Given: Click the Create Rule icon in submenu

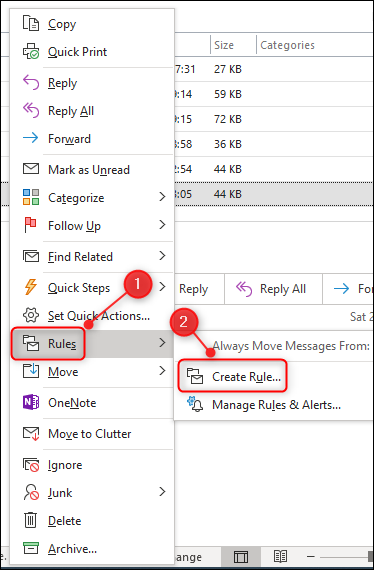Looking at the screenshot, I should tap(195, 377).
